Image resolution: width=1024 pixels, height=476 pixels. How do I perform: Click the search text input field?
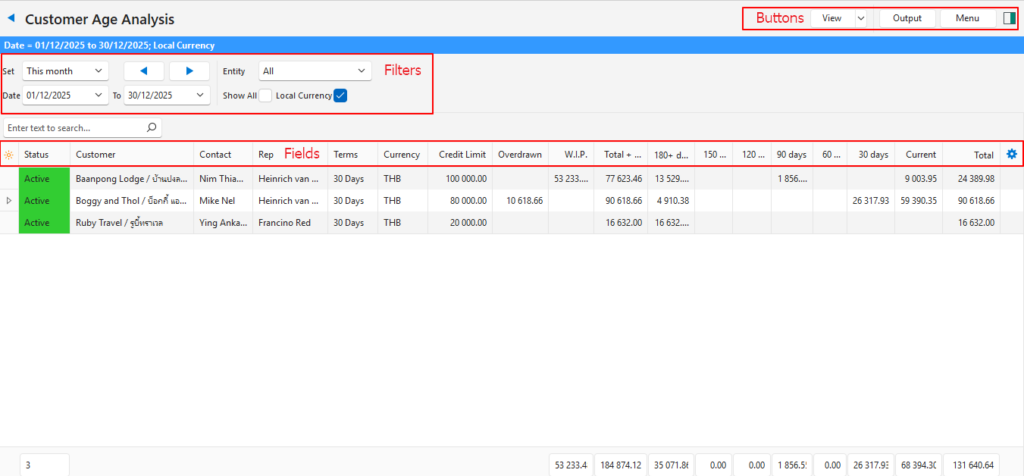pyautogui.click(x=72, y=128)
